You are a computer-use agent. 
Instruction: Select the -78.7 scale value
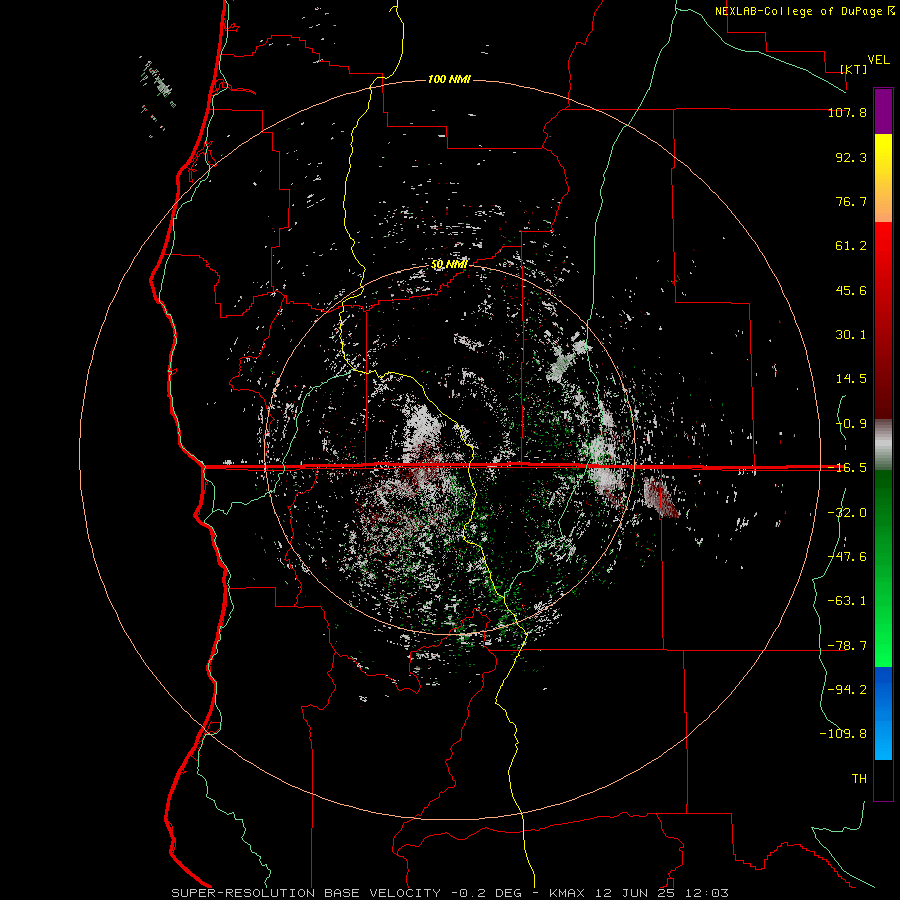pyautogui.click(x=847, y=646)
